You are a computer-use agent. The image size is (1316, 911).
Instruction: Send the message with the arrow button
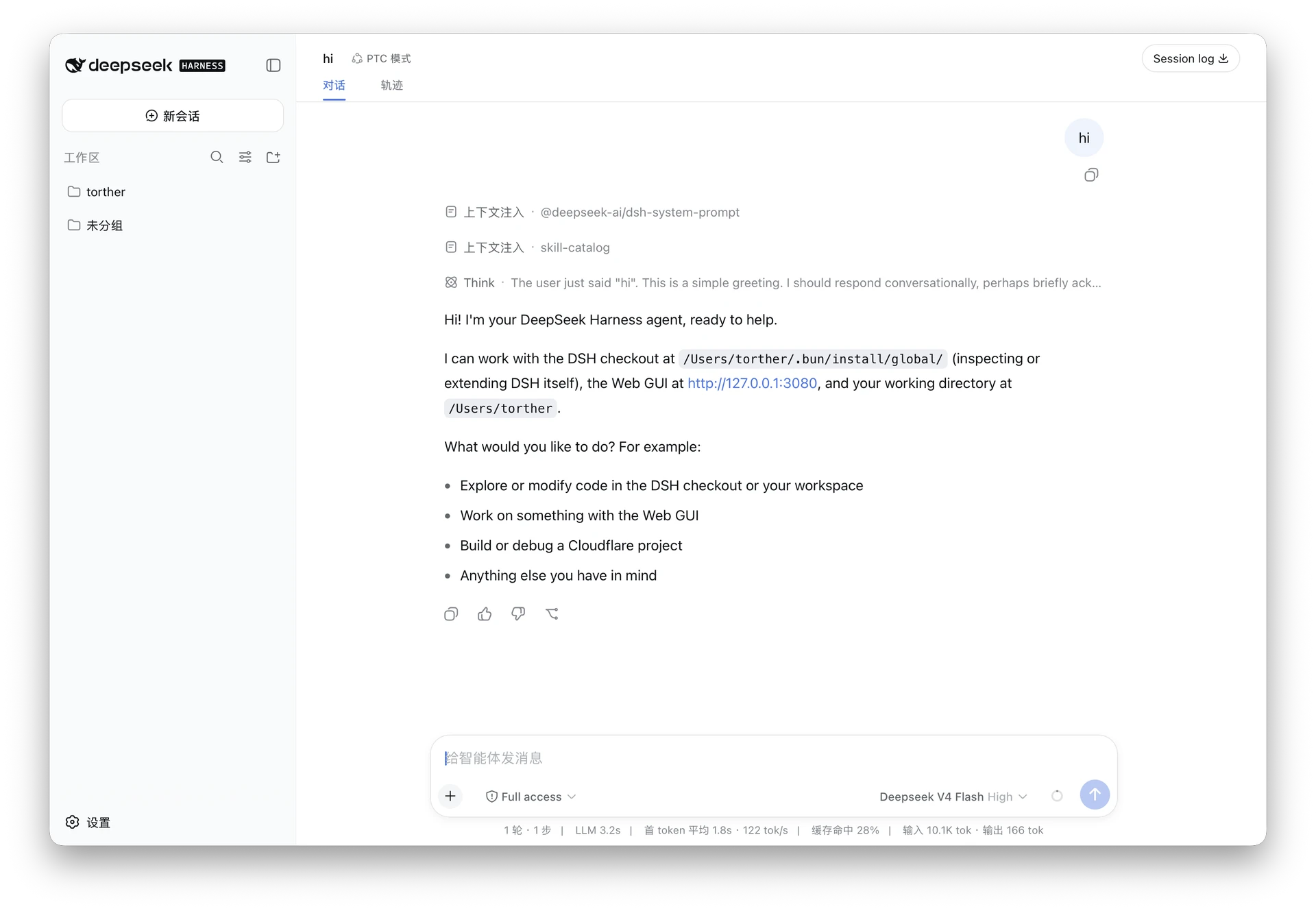coord(1095,794)
